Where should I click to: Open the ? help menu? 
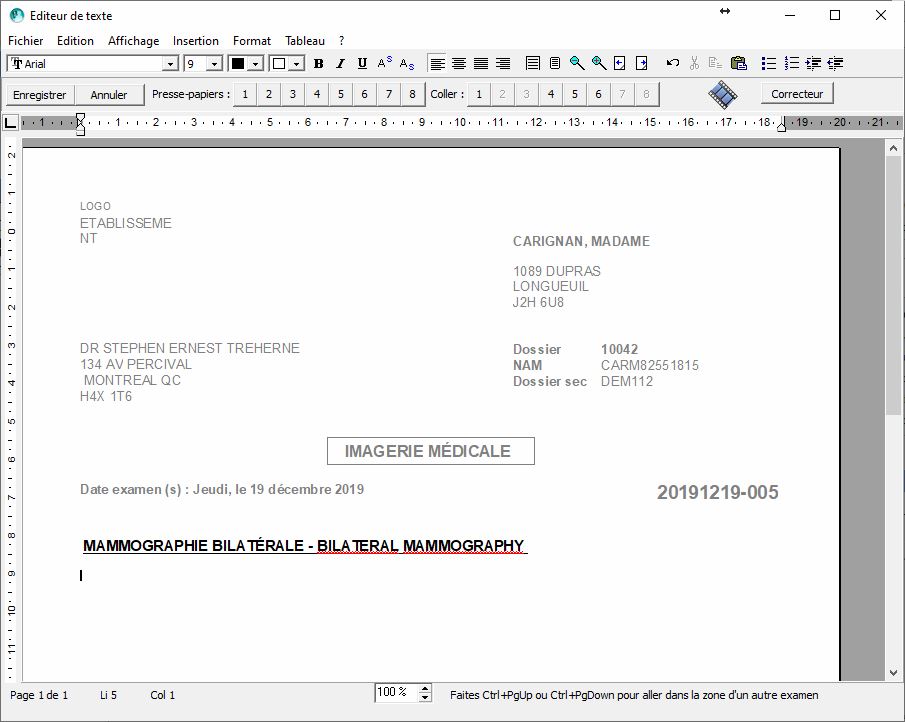(342, 41)
